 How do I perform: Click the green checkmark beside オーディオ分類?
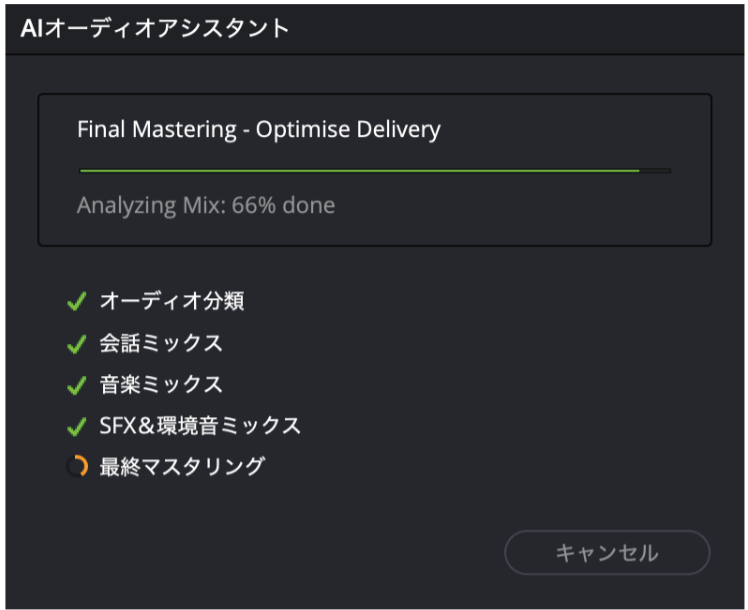pos(77,301)
